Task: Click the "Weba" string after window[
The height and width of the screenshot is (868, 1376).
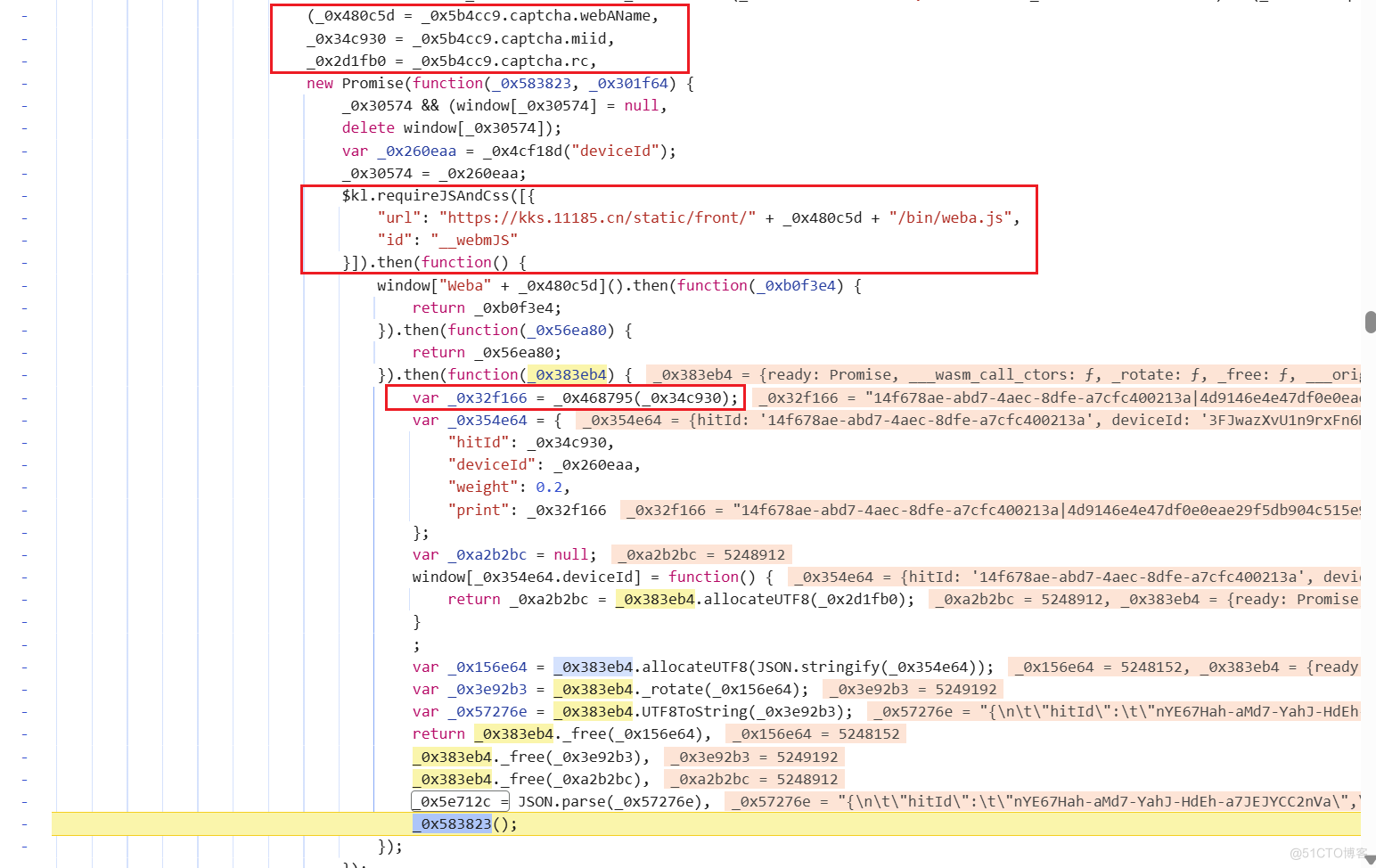Action: pyautogui.click(x=465, y=286)
